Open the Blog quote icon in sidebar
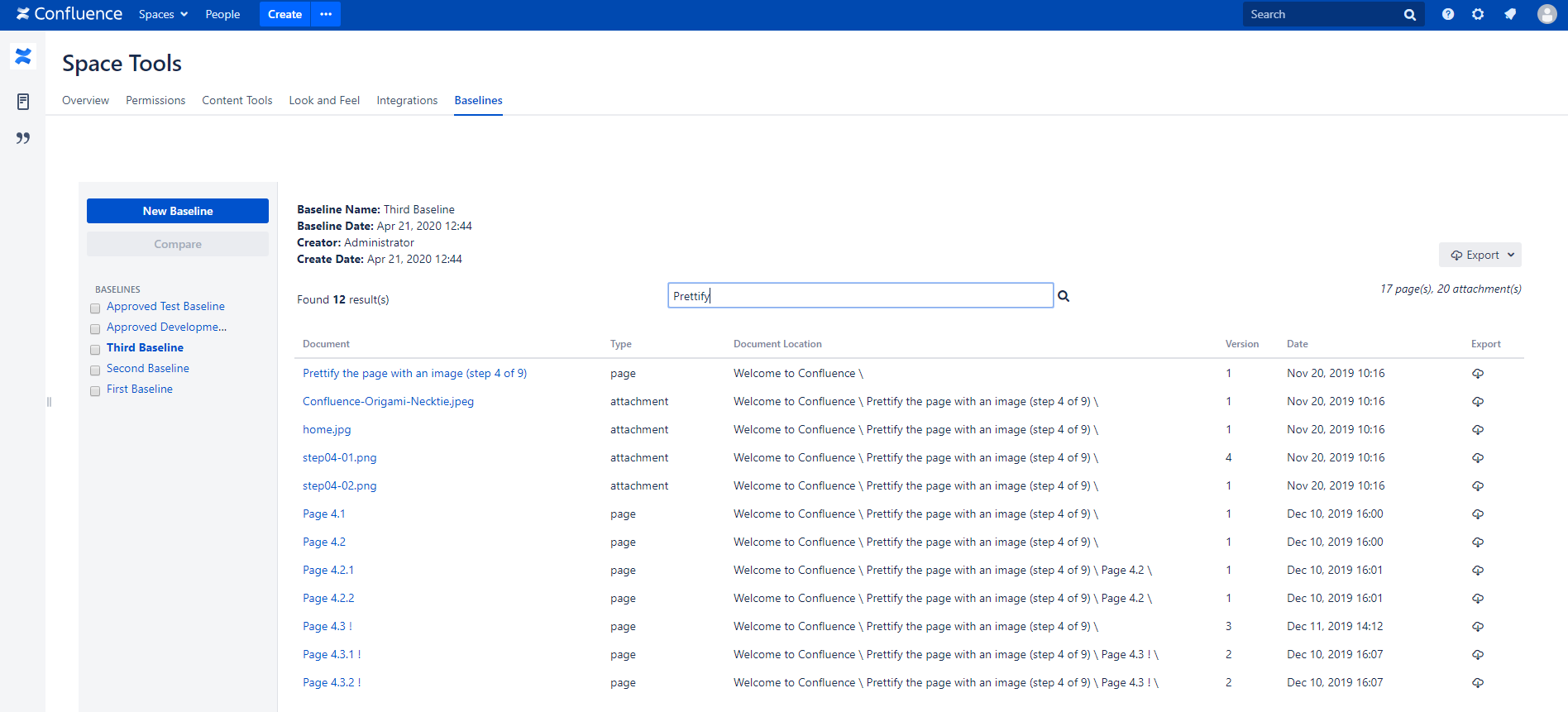Image resolution: width=1568 pixels, height=712 pixels. pyautogui.click(x=23, y=138)
